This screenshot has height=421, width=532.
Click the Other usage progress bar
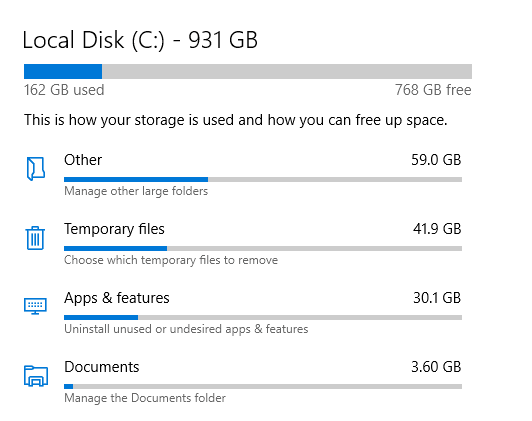(x=263, y=179)
